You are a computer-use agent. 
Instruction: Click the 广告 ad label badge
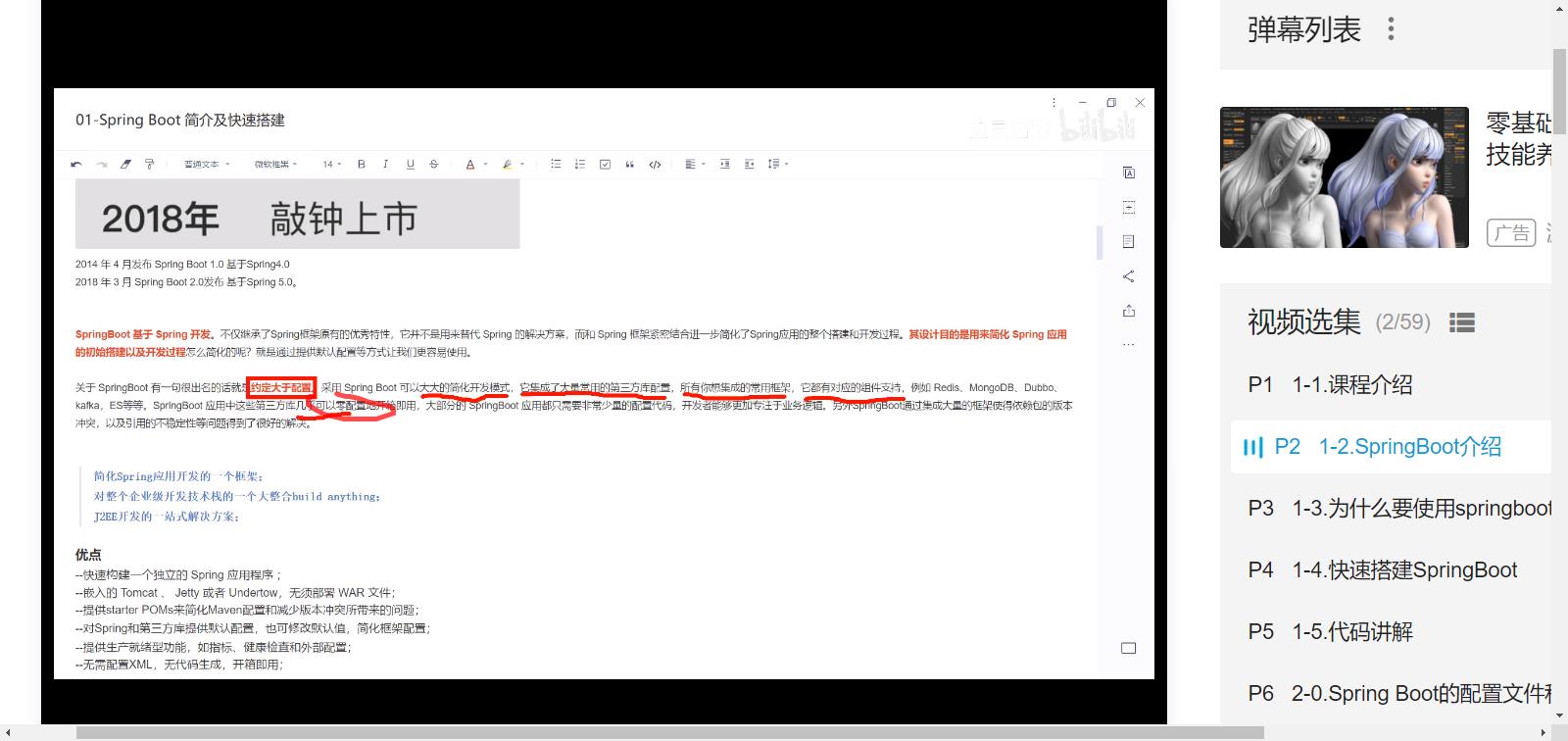(1511, 233)
